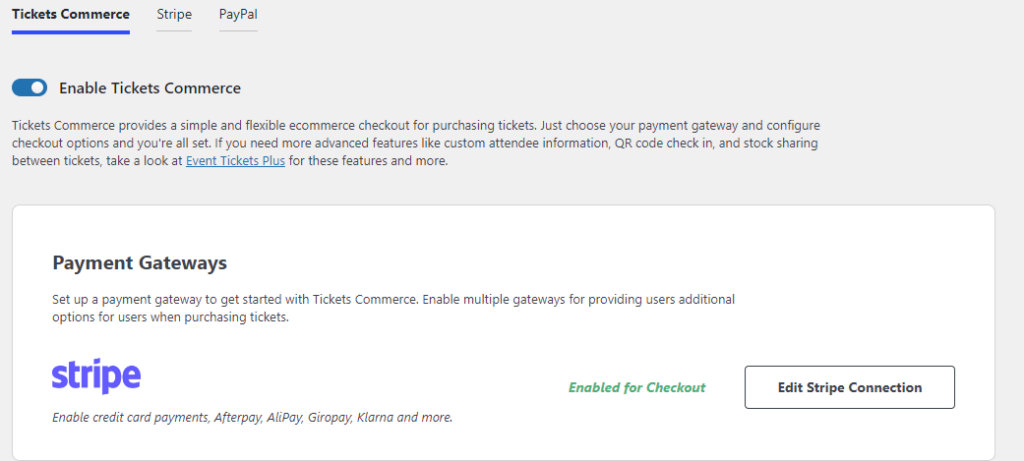
Task: Click the Edit Stripe Connection button
Action: (849, 387)
